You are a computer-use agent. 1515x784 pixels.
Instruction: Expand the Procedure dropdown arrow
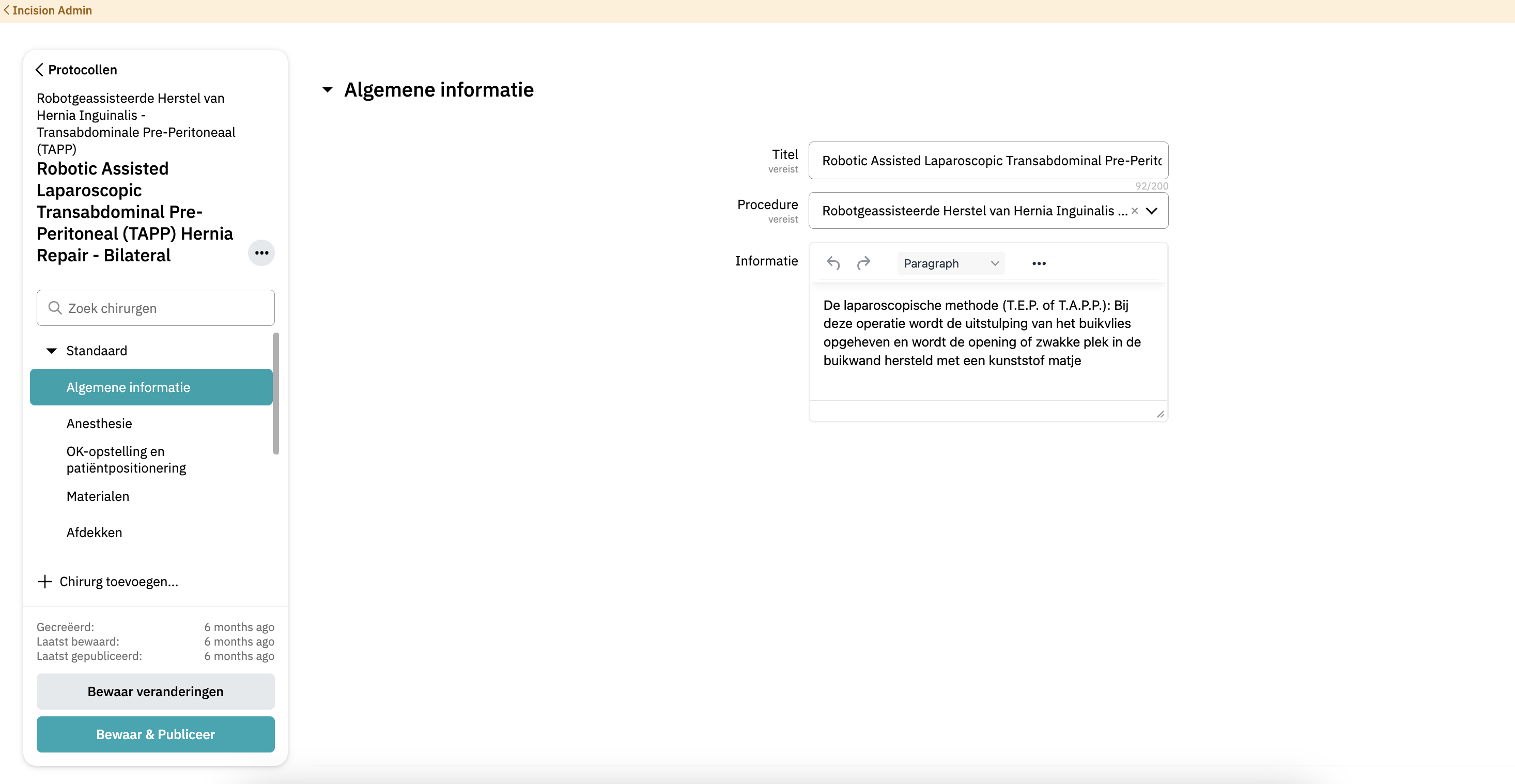pyautogui.click(x=1152, y=211)
